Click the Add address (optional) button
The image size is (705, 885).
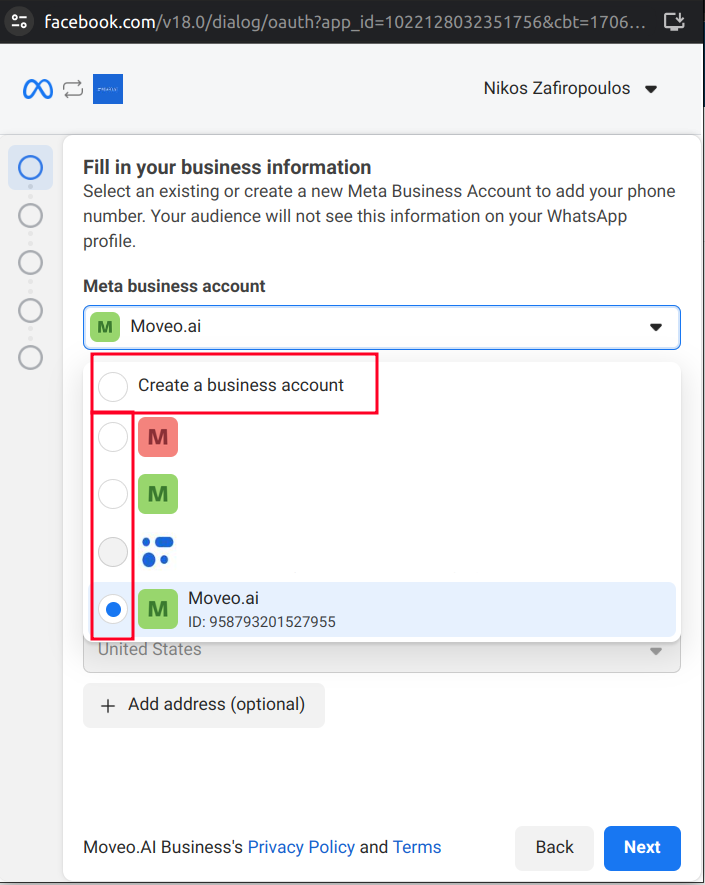click(204, 705)
